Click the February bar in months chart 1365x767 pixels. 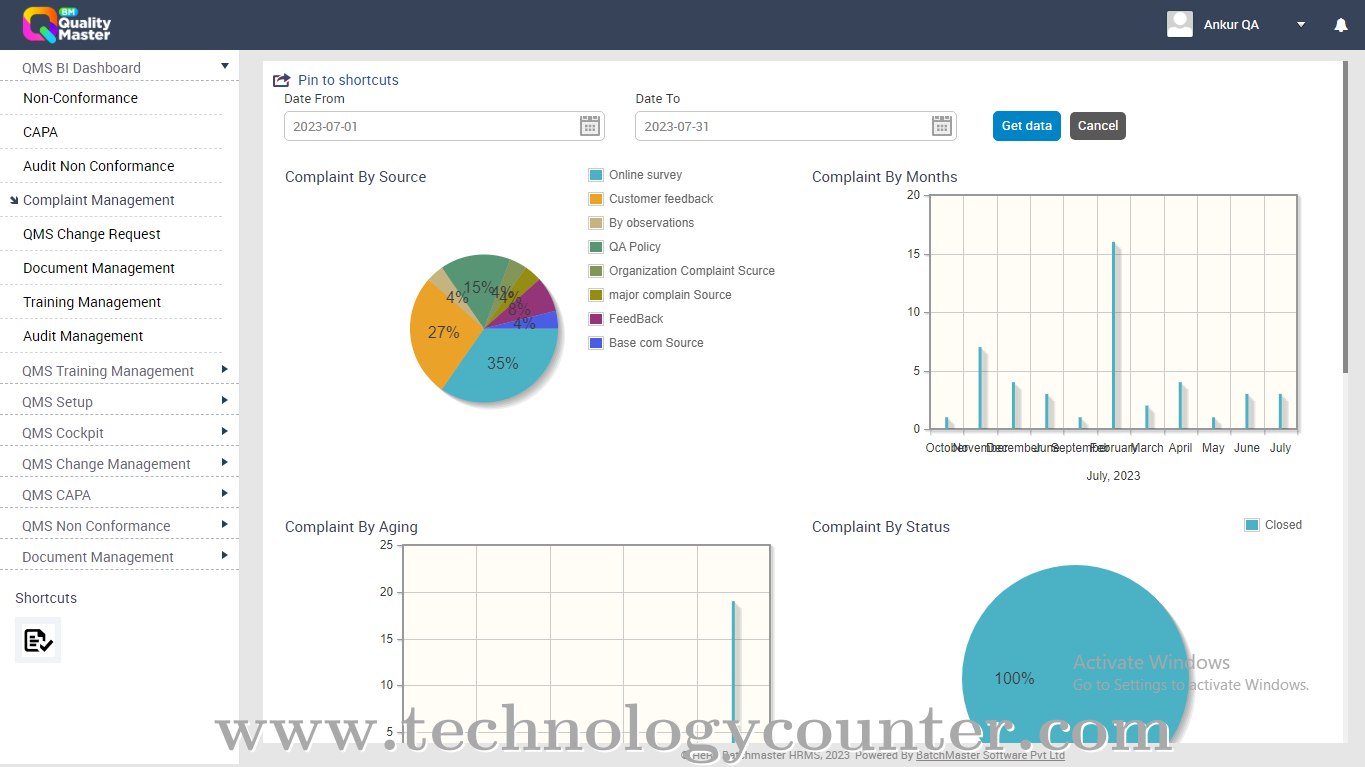click(1114, 335)
